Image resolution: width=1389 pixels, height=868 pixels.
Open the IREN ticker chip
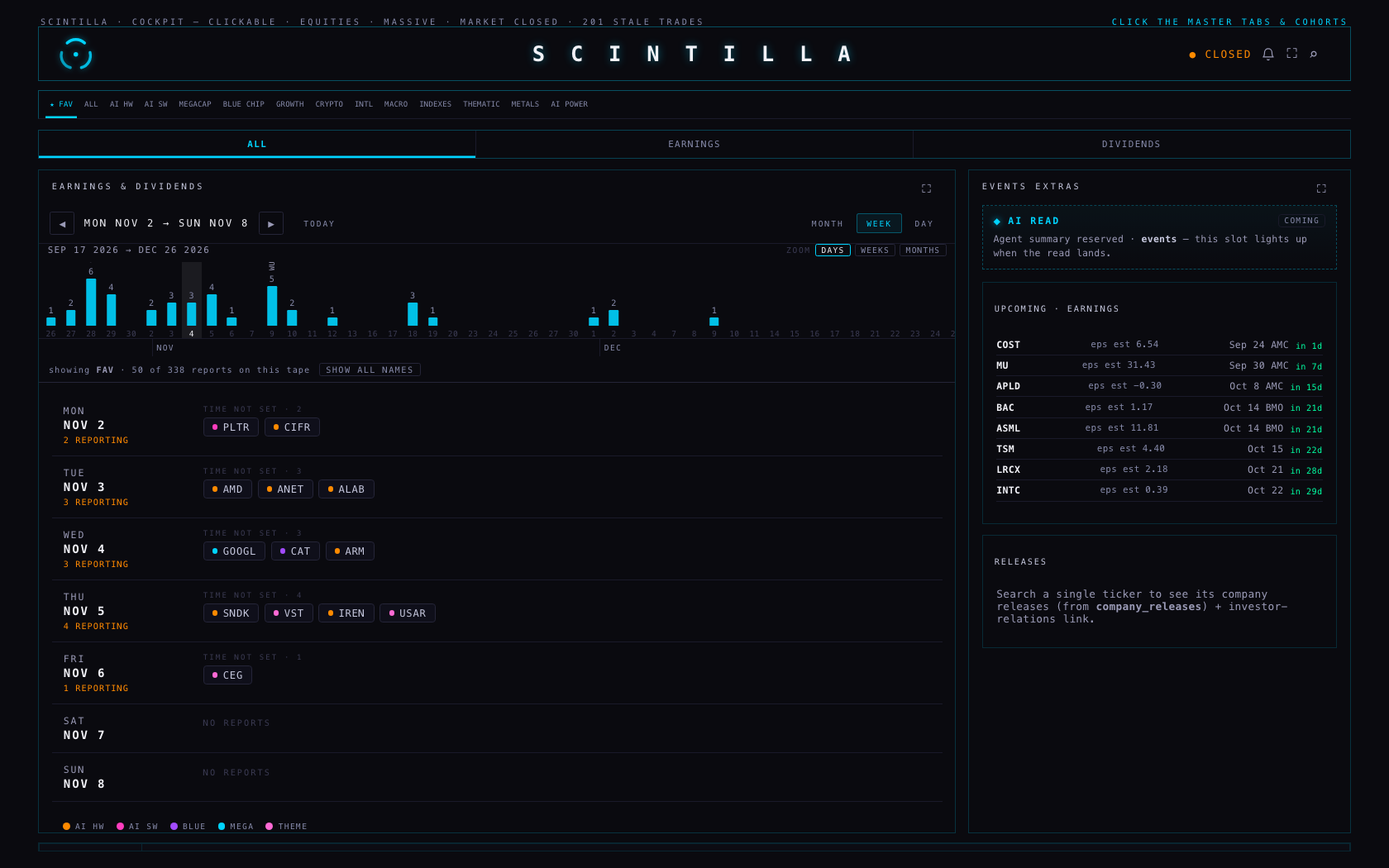tap(346, 613)
